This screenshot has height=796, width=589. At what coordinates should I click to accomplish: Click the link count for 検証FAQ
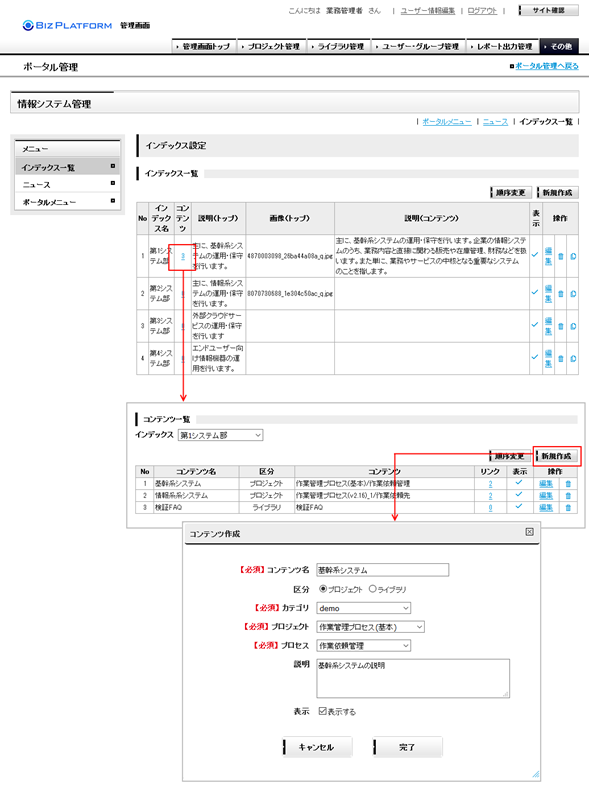click(x=490, y=508)
